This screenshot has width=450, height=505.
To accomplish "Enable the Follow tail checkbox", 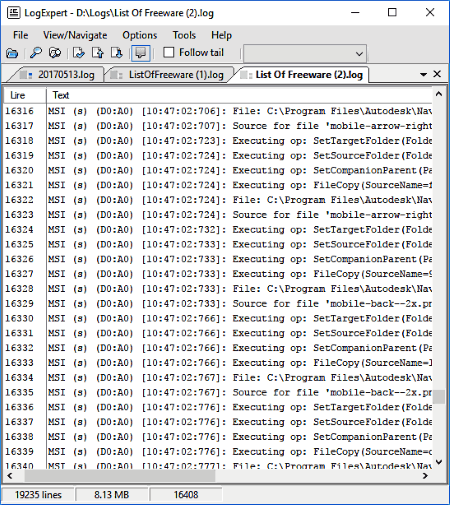I will tap(169, 52).
